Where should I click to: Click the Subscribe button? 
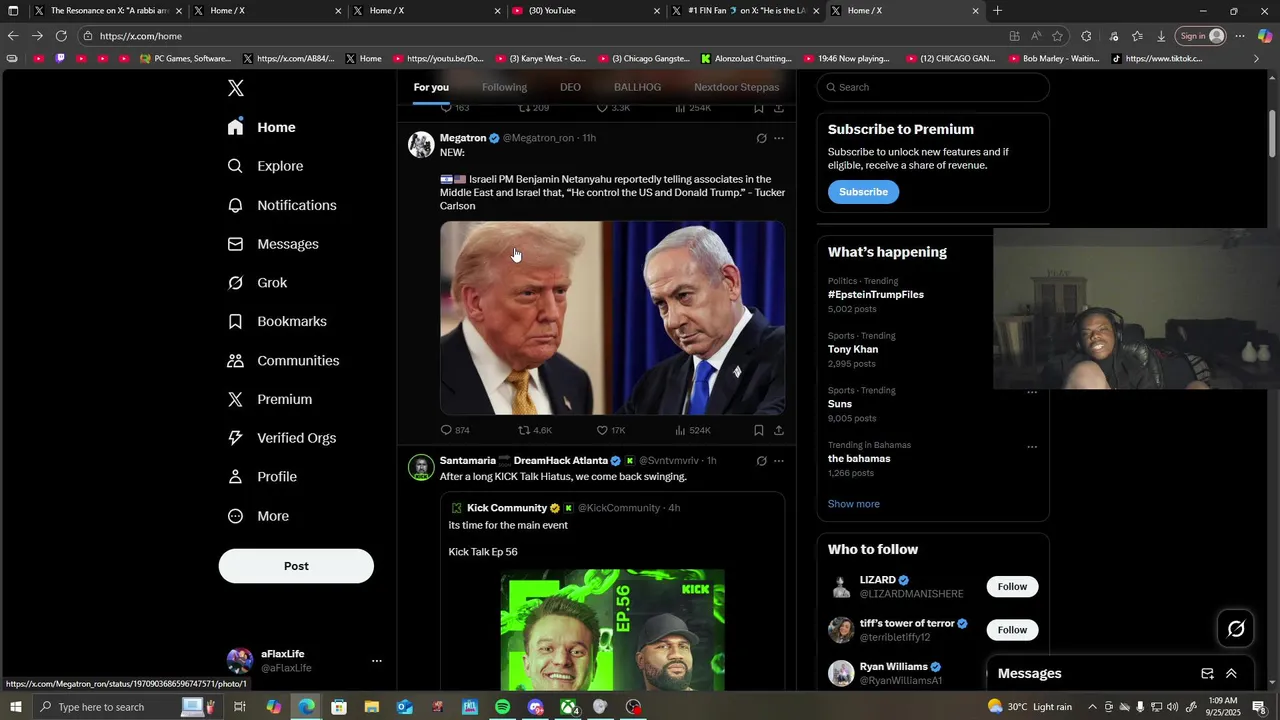pyautogui.click(x=863, y=192)
